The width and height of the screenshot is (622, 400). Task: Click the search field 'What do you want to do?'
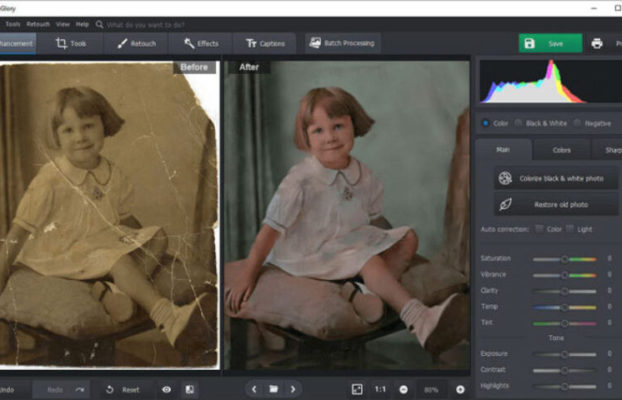point(146,25)
